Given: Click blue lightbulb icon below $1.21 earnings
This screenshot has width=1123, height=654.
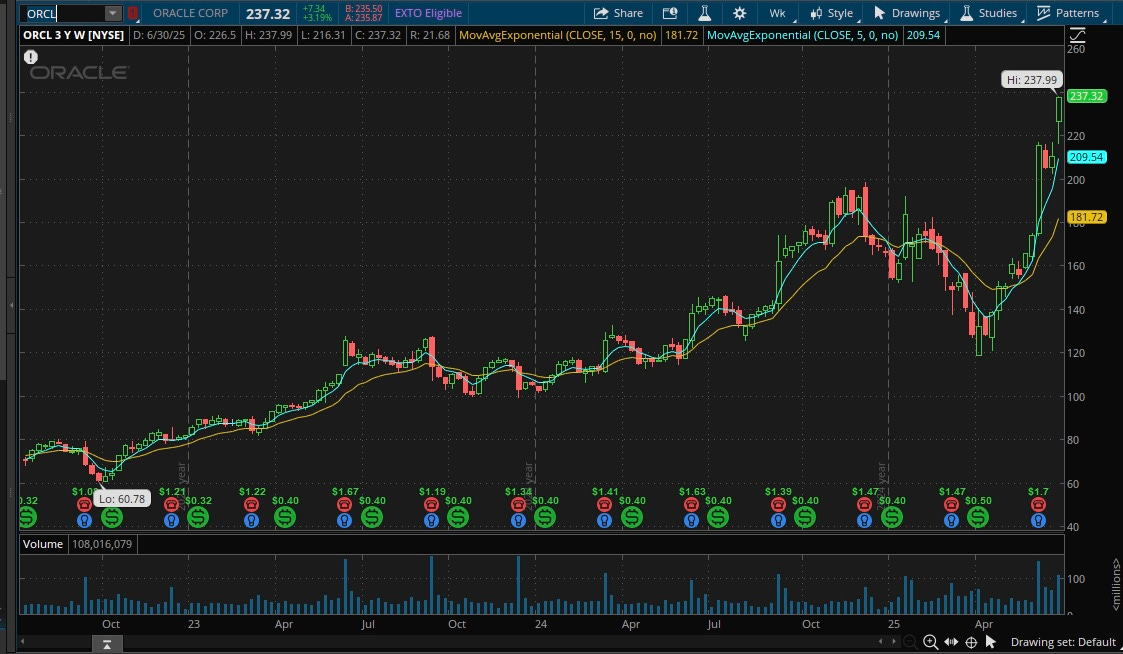Looking at the screenshot, I should click(171, 521).
